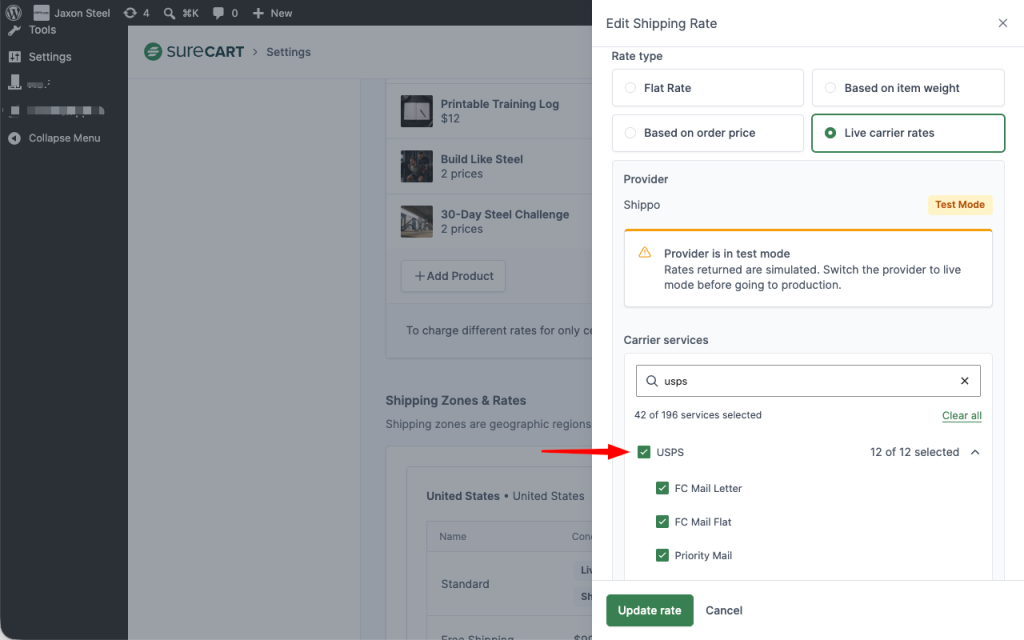The height and width of the screenshot is (640, 1024).
Task: Click Update rate button
Action: [x=649, y=610]
